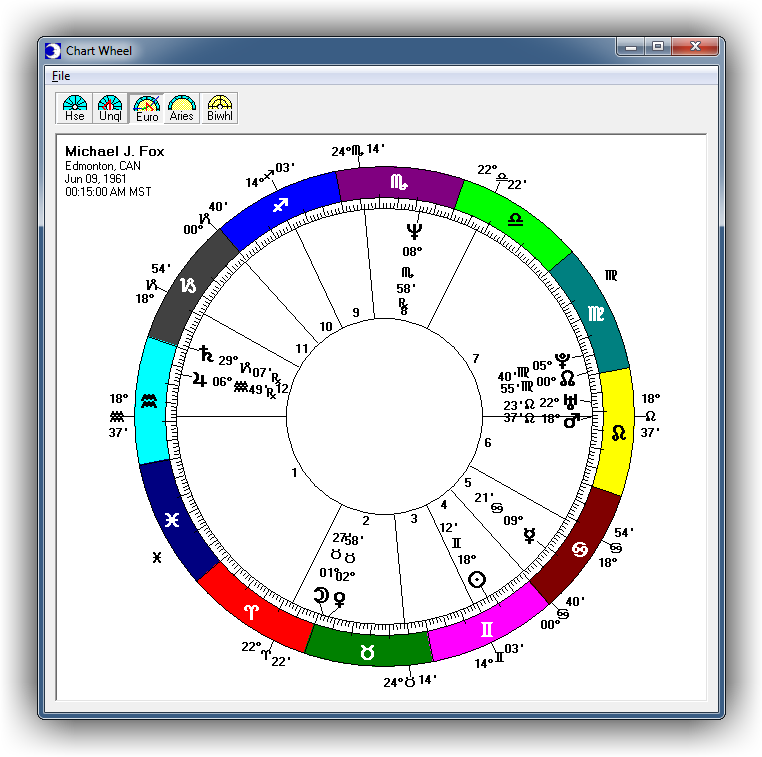
Task: Click the 14° Sagittarius 03' cusp label
Action: 270,175
